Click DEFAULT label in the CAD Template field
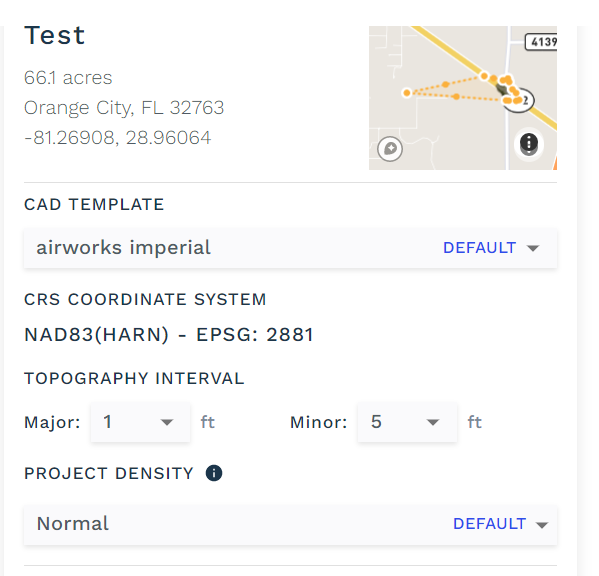The width and height of the screenshot is (599, 576). [479, 248]
